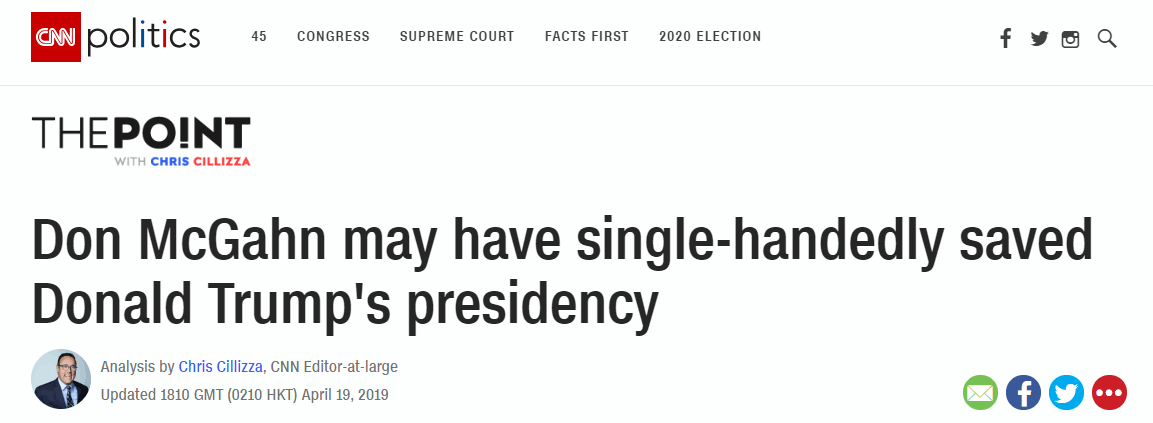Image resolution: width=1153 pixels, height=423 pixels.
Task: Open the Facts First section
Action: 587,37
